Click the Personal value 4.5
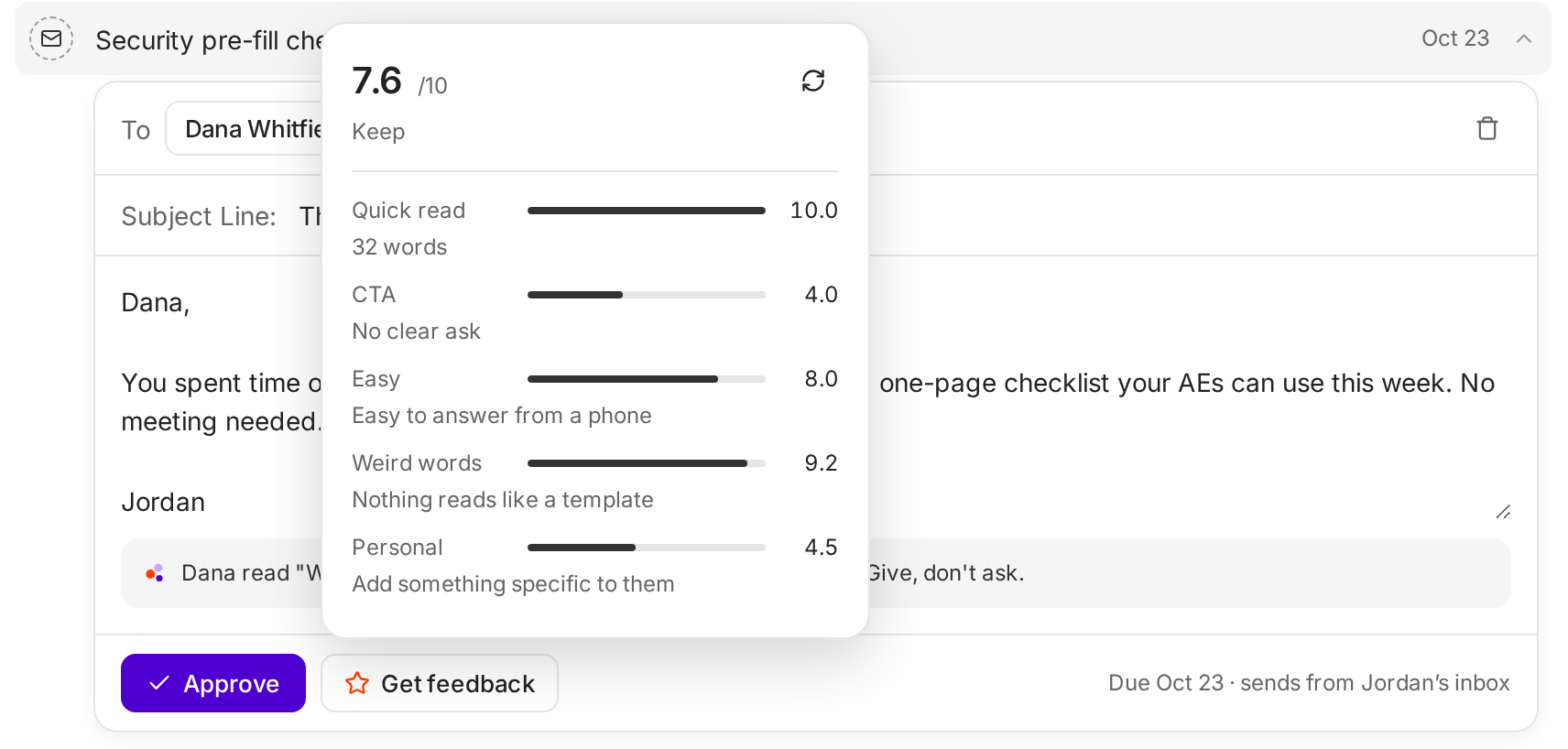The width and height of the screenshot is (1568, 749). tap(821, 548)
